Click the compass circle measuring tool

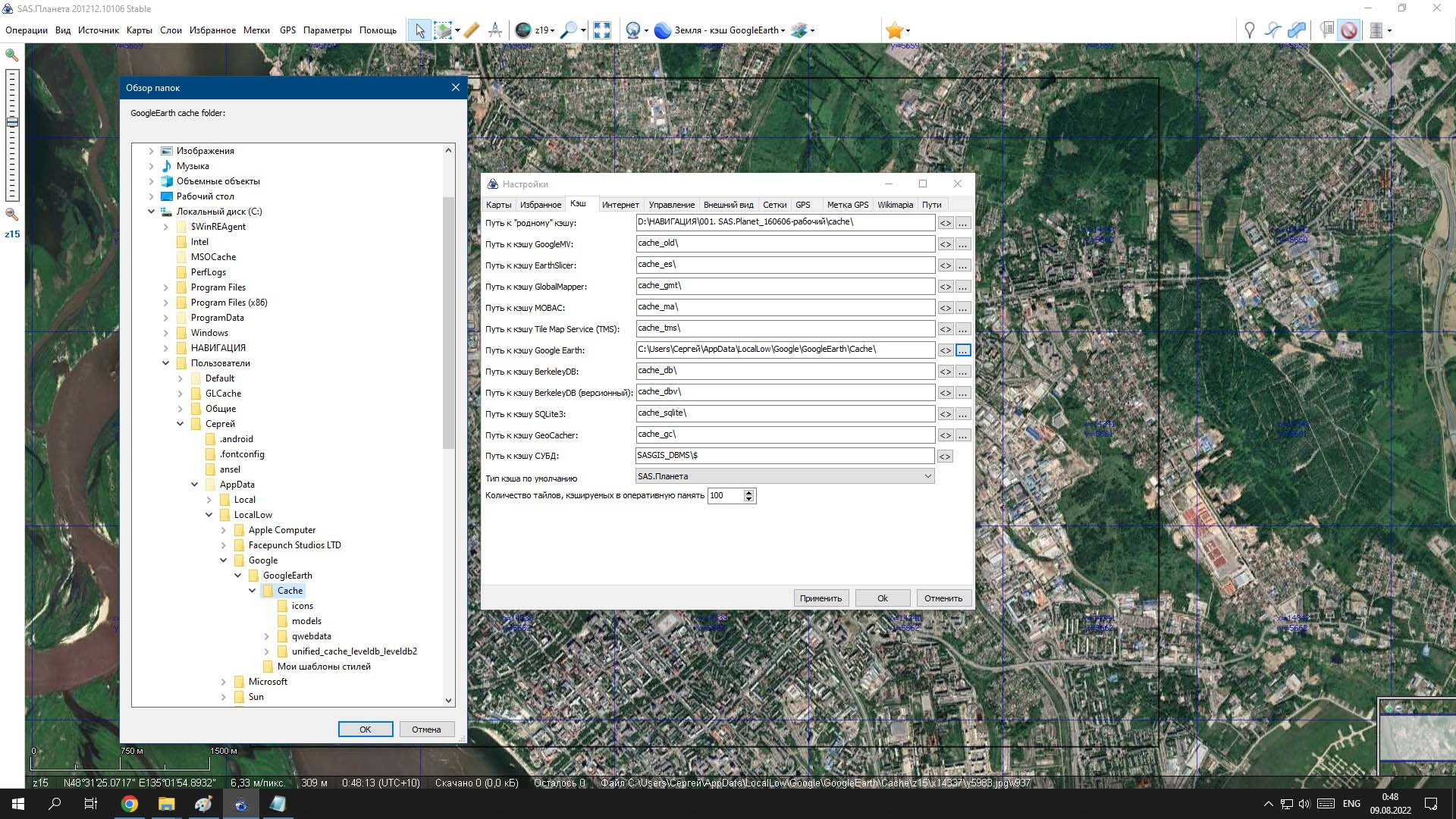click(x=495, y=30)
